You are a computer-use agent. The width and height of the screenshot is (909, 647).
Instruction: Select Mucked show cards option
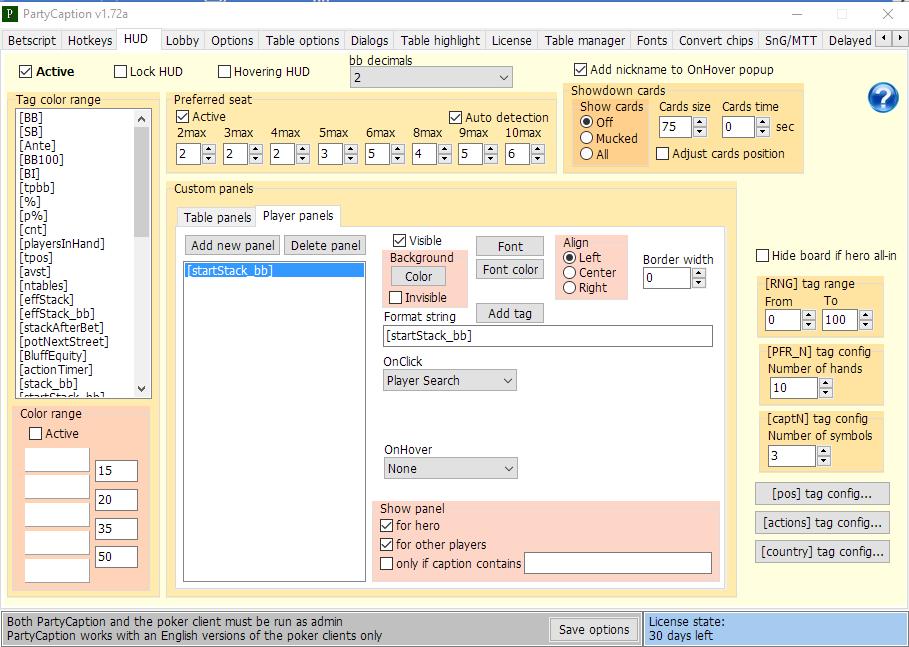click(587, 138)
